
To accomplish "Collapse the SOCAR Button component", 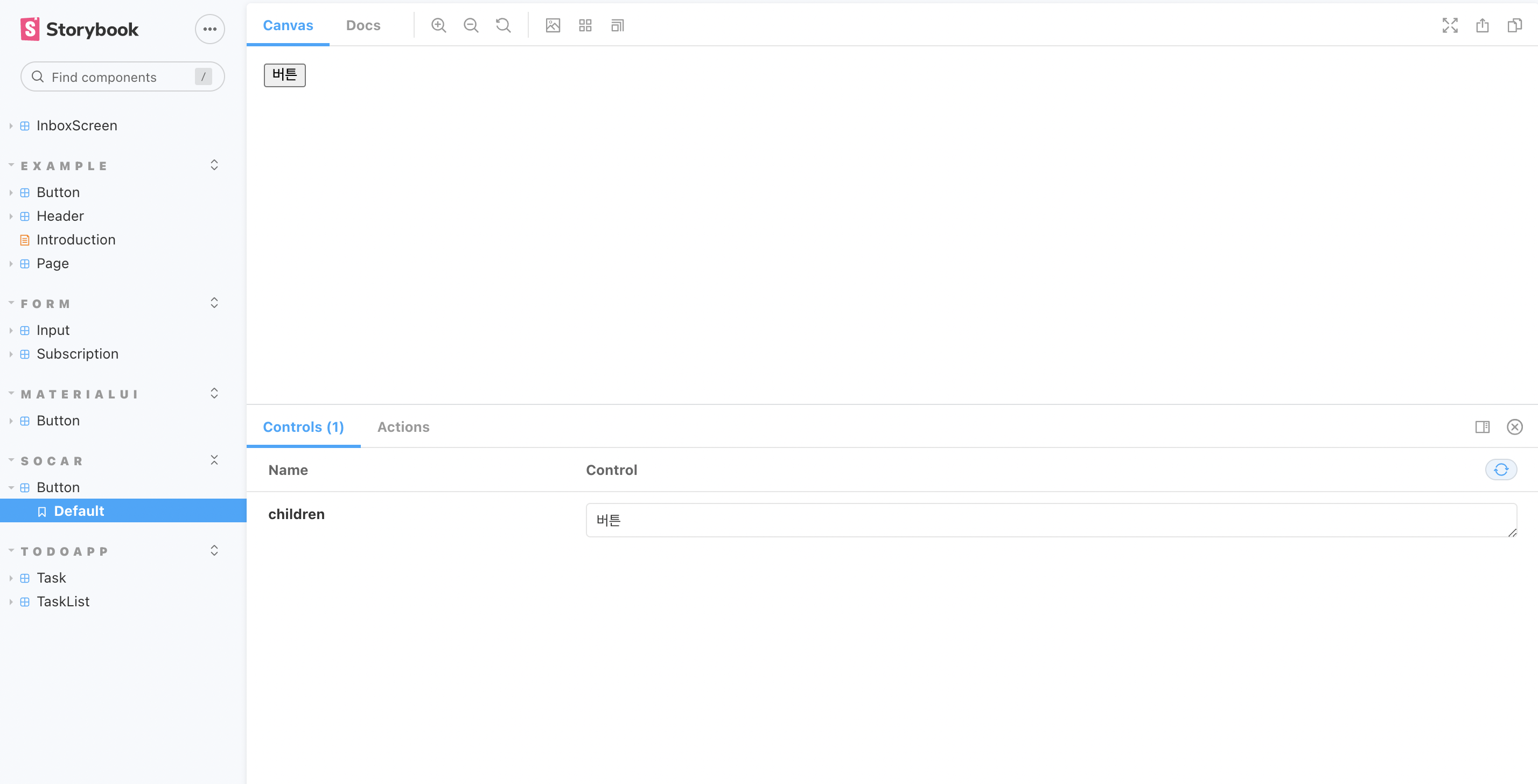I will point(58,487).
